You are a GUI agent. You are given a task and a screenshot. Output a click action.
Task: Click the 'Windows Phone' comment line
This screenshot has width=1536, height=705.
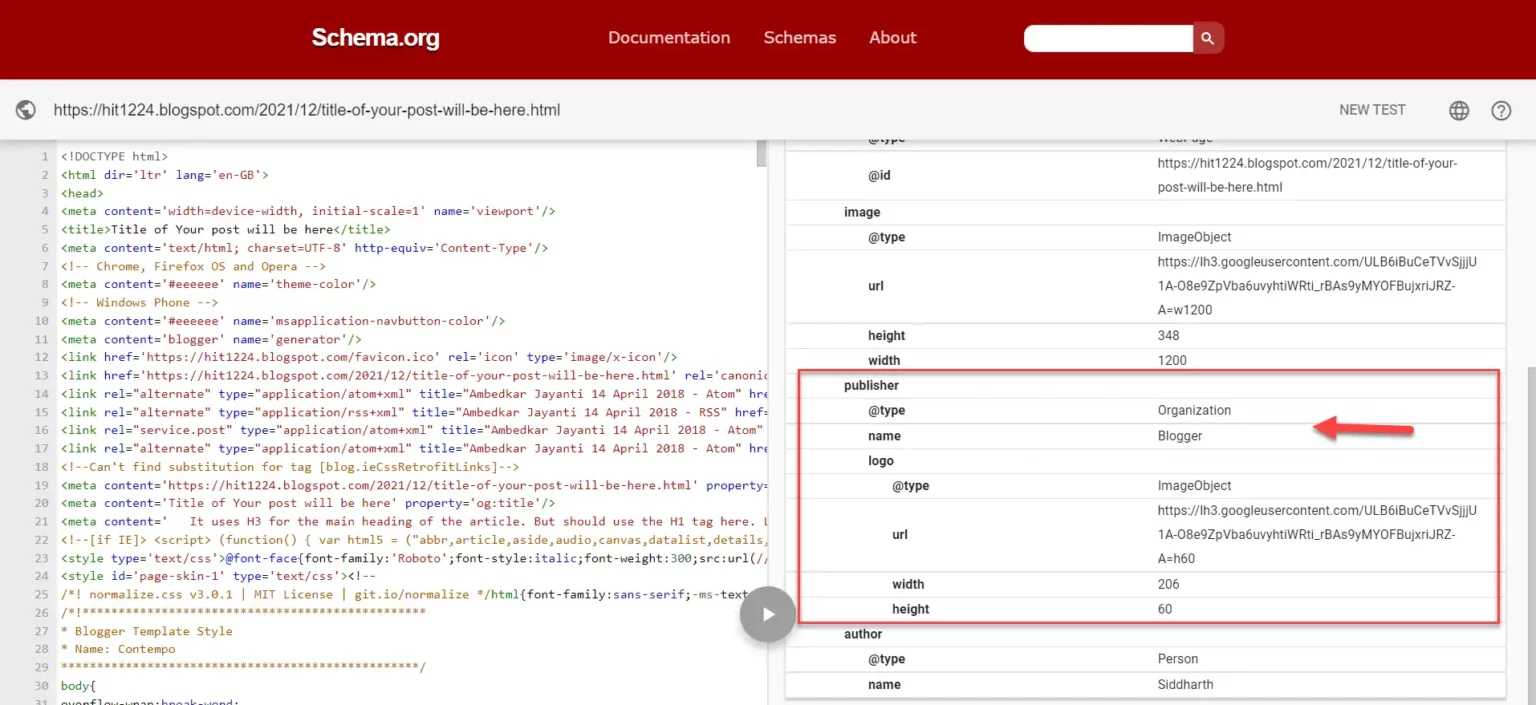click(139, 302)
